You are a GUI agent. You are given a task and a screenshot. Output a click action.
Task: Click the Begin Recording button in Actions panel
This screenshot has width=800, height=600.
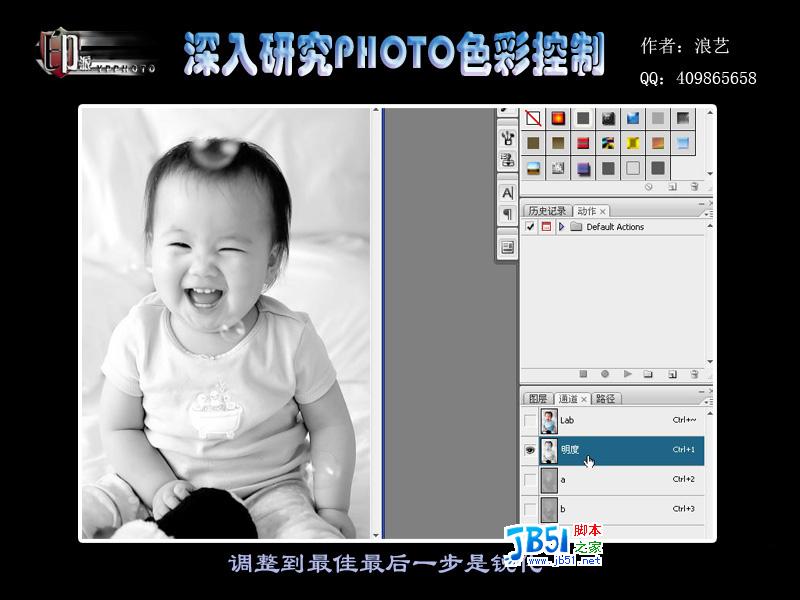click(606, 374)
